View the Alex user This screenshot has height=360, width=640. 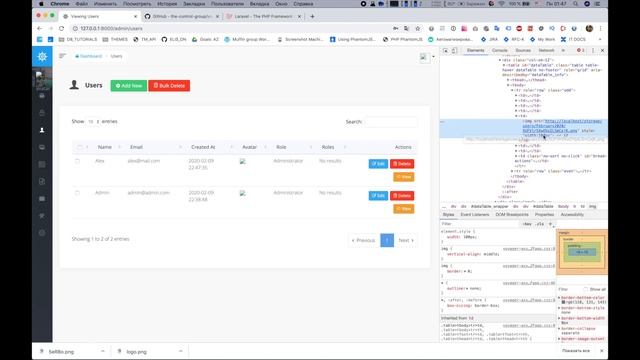[404, 177]
